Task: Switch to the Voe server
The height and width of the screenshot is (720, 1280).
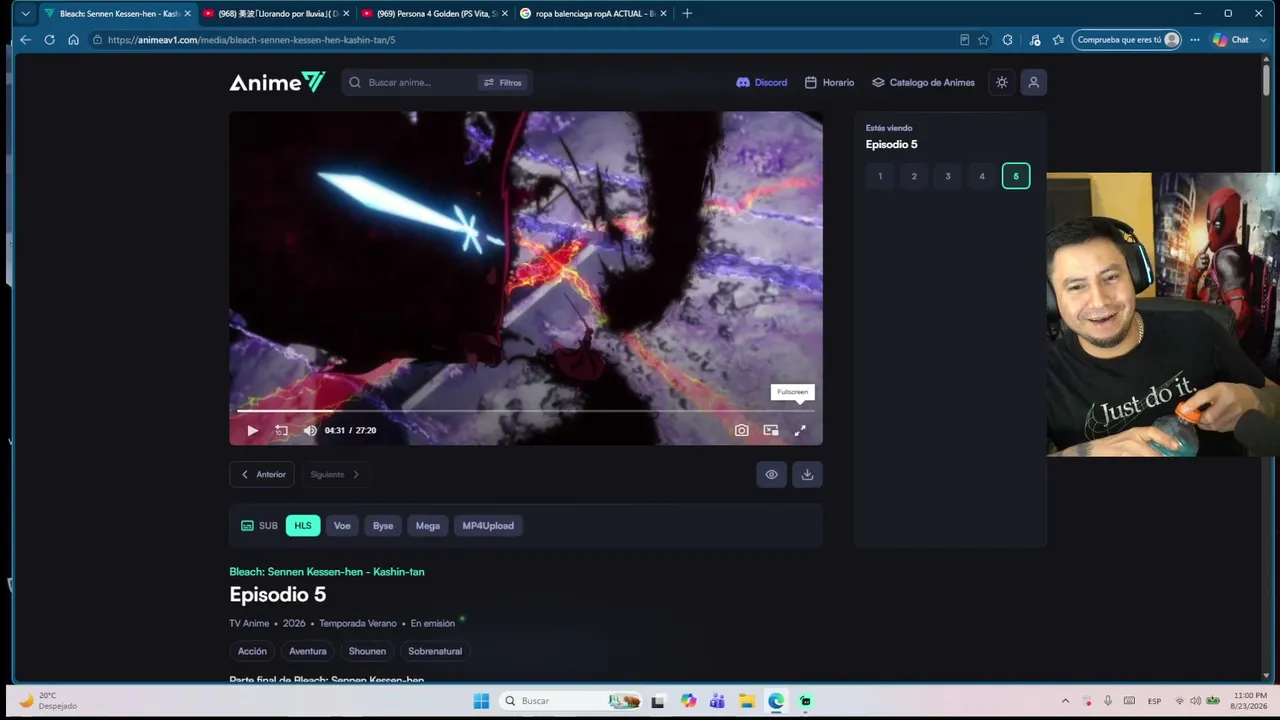Action: [x=342, y=526]
